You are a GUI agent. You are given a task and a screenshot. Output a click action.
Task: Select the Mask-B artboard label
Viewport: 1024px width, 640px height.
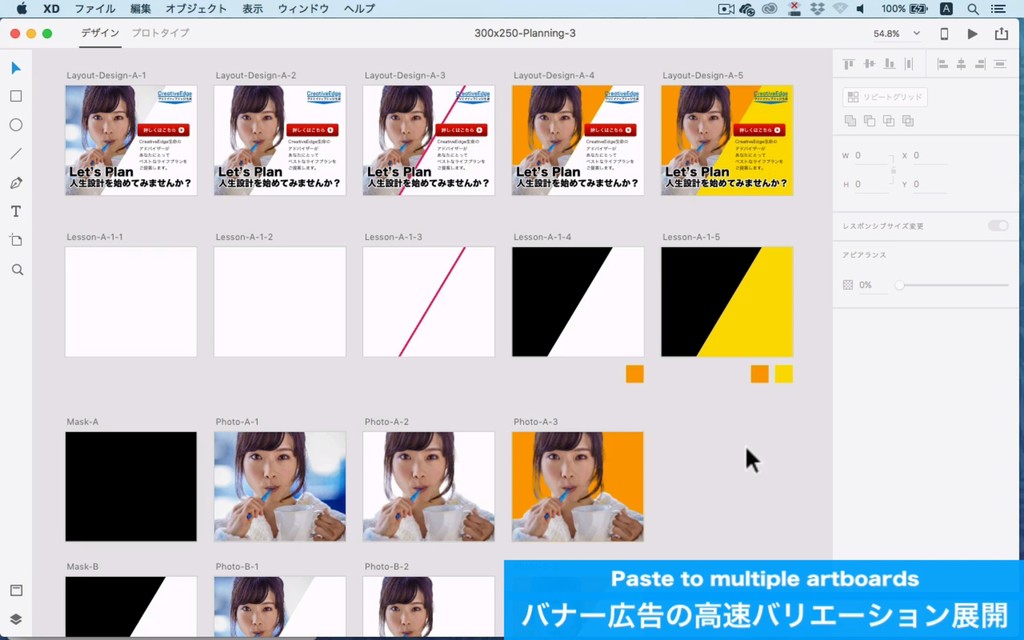[82, 566]
